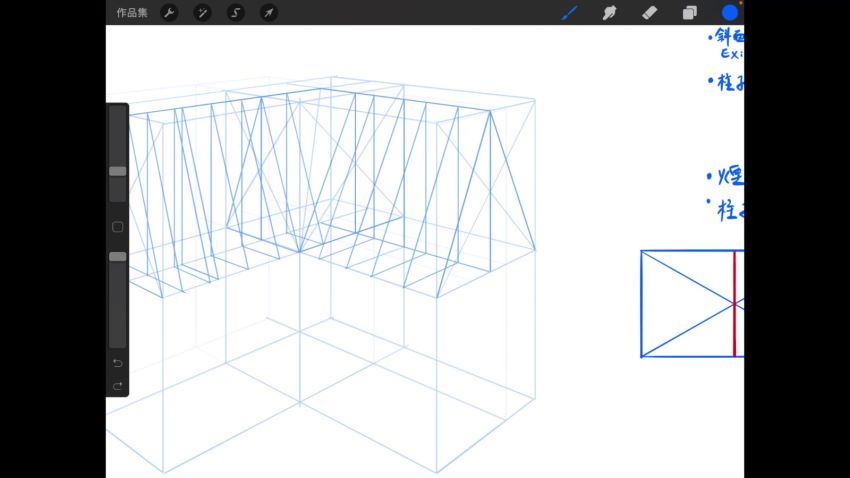The image size is (850, 478).
Task: Tap the square modify button in sidebar
Action: 118,227
